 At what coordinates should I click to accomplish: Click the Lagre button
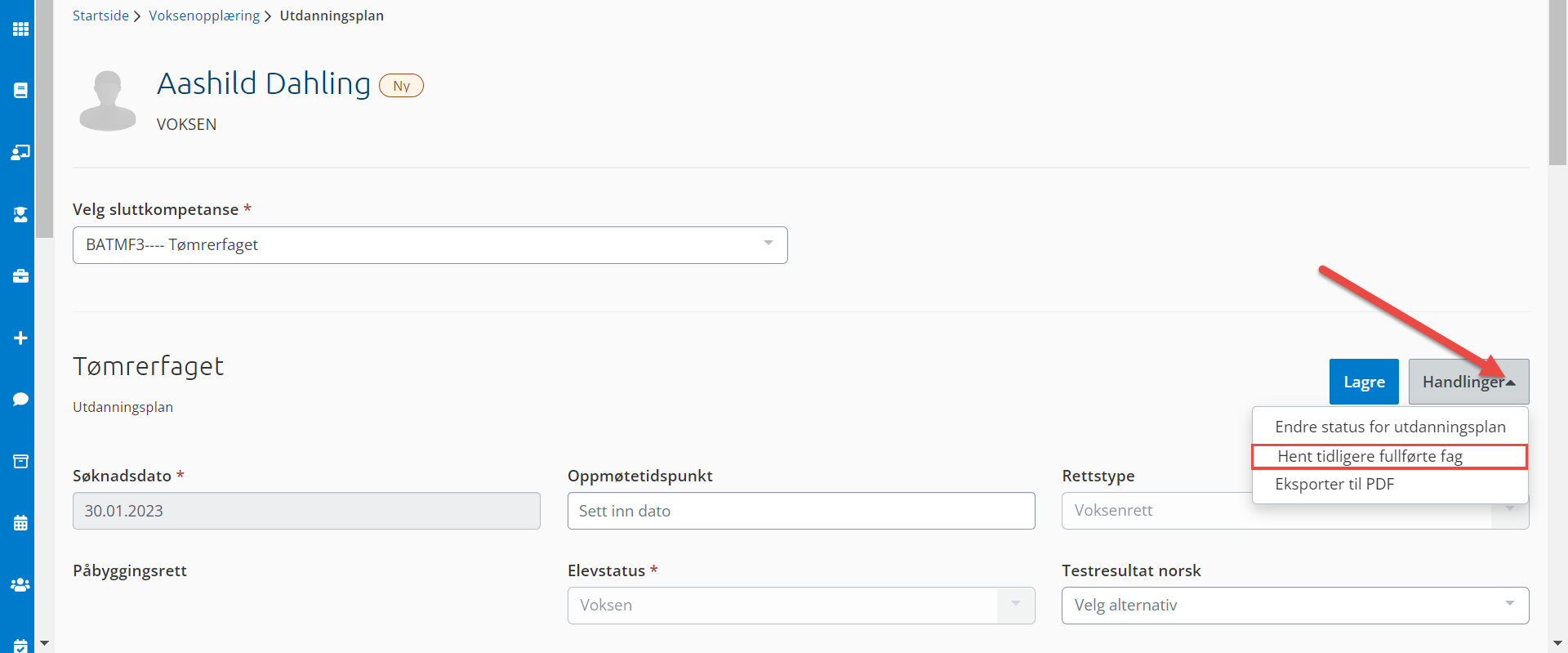[1364, 382]
